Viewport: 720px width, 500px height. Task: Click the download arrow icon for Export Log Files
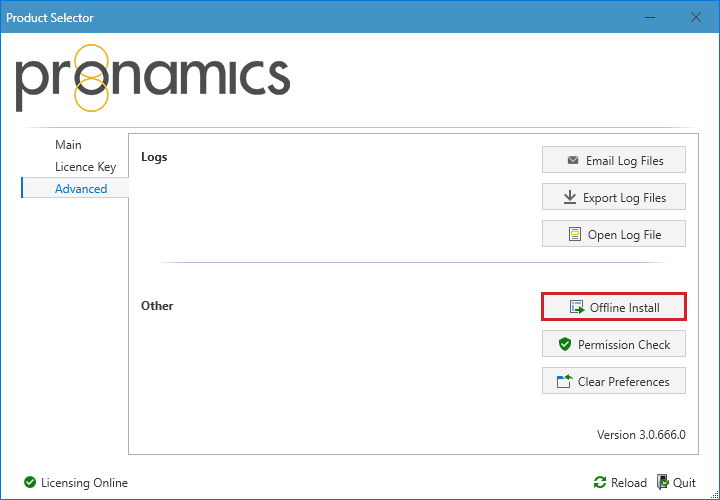tap(570, 197)
